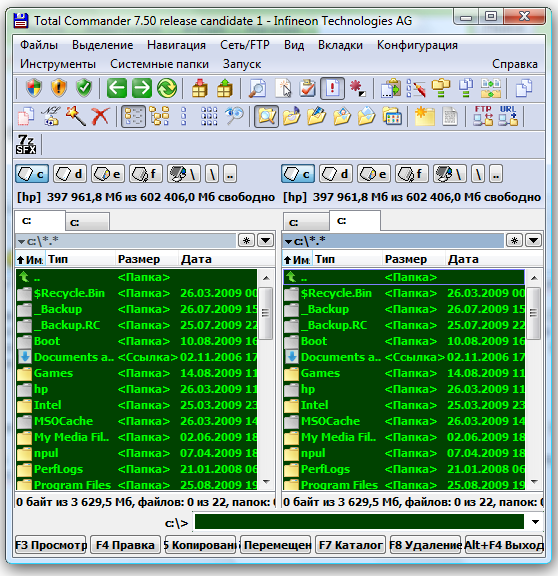Click the Alt+F4 Выход button
Image resolution: width=558 pixels, height=576 pixels.
504,545
